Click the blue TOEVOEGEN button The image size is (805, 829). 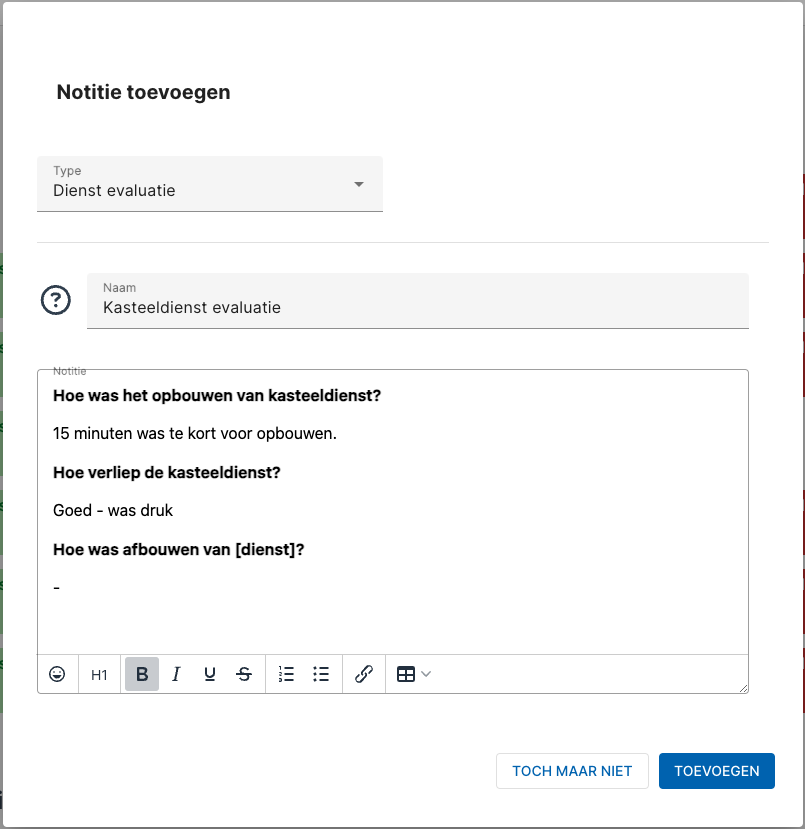tap(717, 771)
